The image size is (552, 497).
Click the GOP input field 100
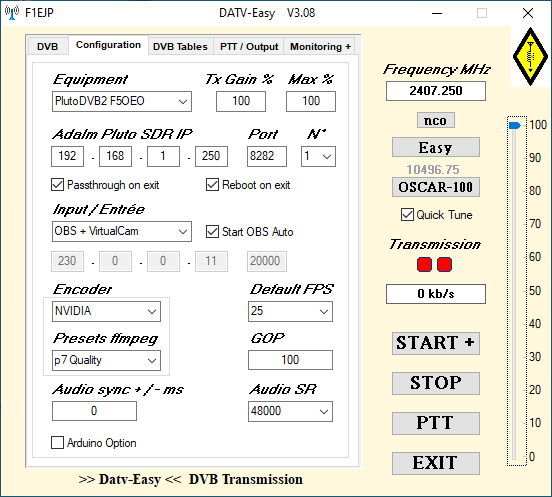[x=290, y=360]
